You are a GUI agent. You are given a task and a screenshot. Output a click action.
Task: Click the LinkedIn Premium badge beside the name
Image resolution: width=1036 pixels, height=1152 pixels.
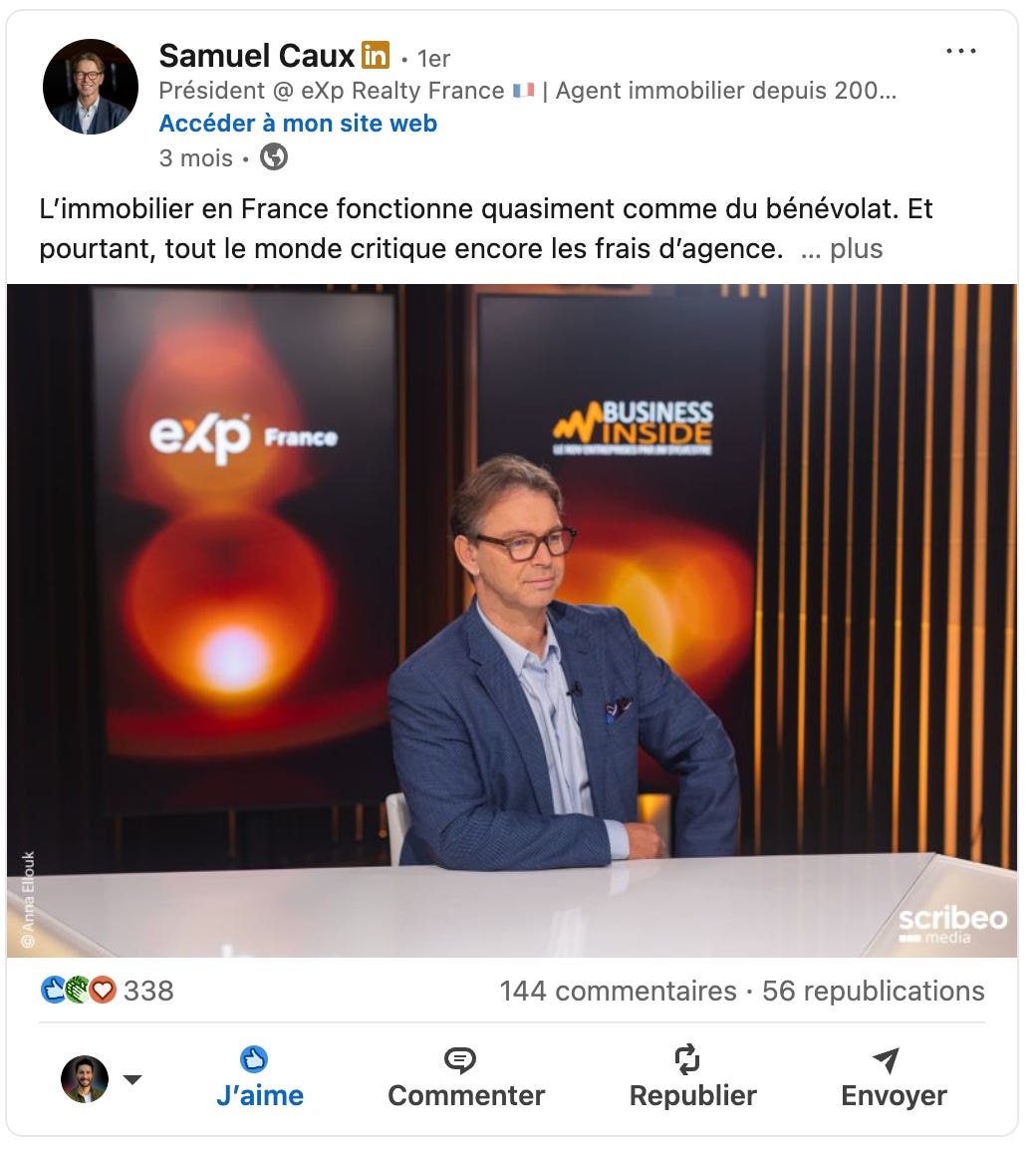point(376,55)
